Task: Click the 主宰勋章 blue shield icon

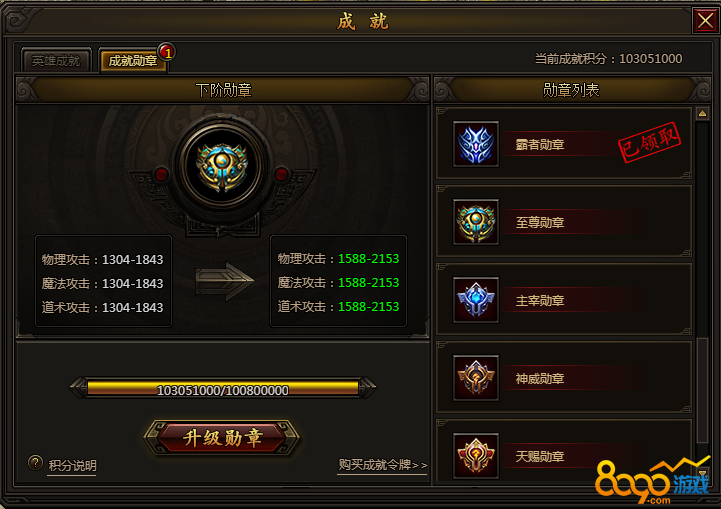Action: [475, 300]
